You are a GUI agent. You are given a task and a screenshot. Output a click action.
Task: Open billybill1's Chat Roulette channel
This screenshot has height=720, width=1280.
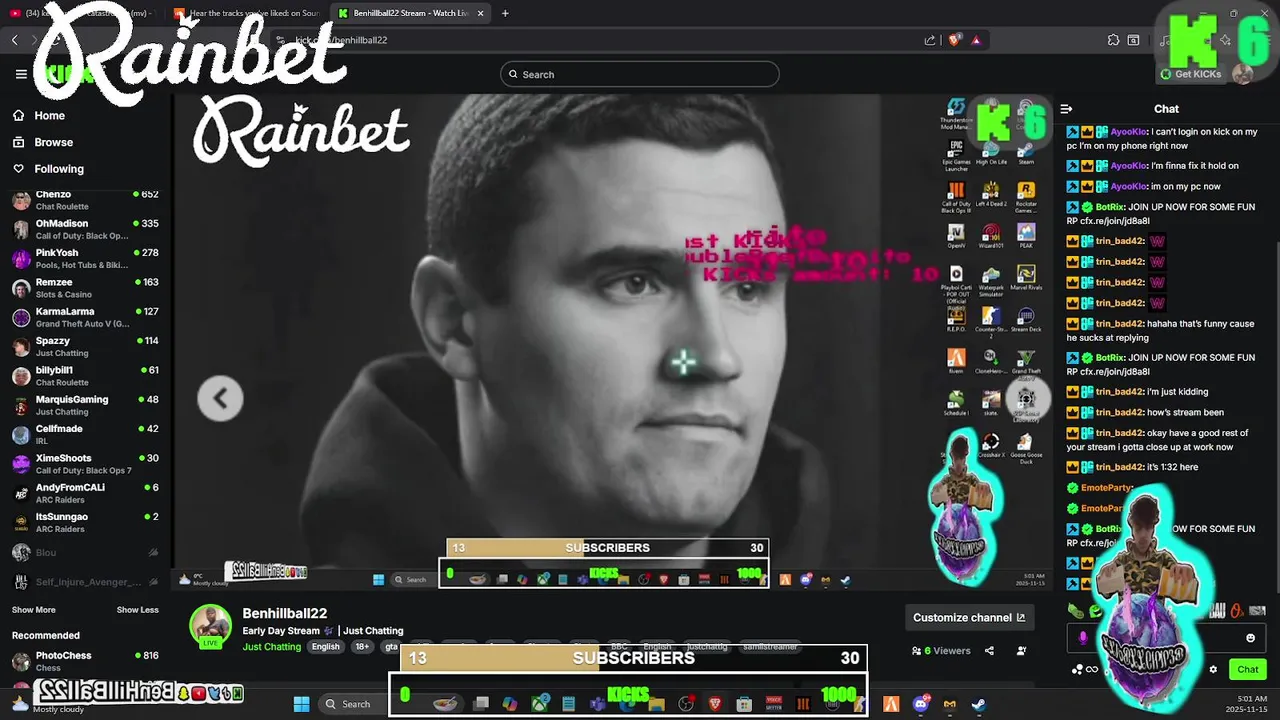pyautogui.click(x=85, y=376)
